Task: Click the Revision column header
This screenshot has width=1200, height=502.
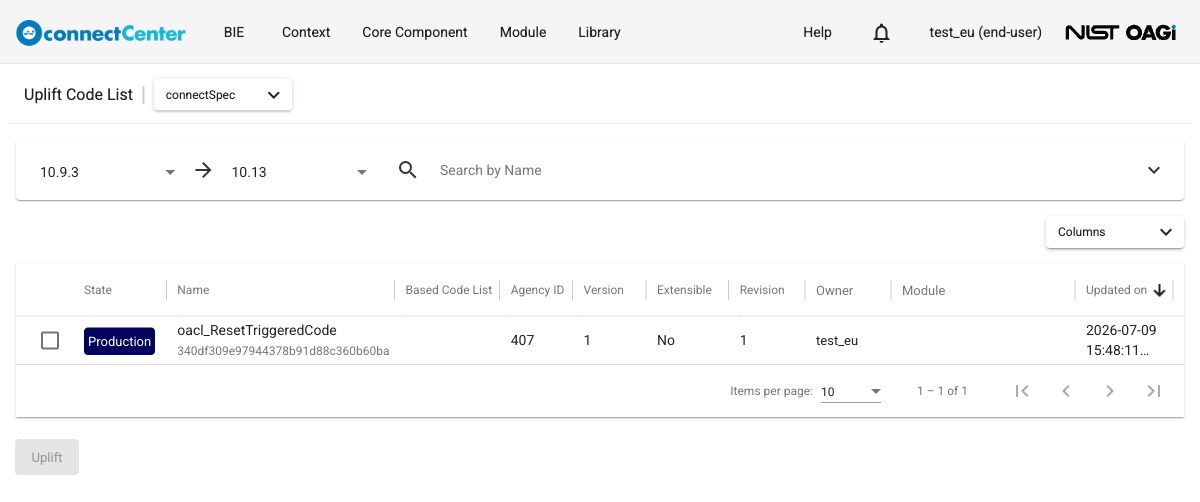Action: (762, 290)
